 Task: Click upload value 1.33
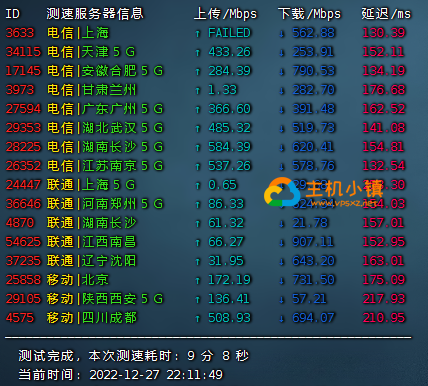pos(222,90)
